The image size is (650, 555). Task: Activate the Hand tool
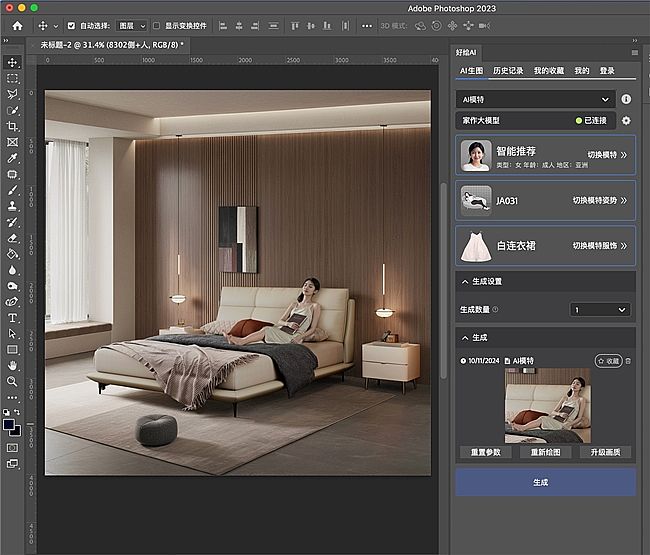coord(12,365)
